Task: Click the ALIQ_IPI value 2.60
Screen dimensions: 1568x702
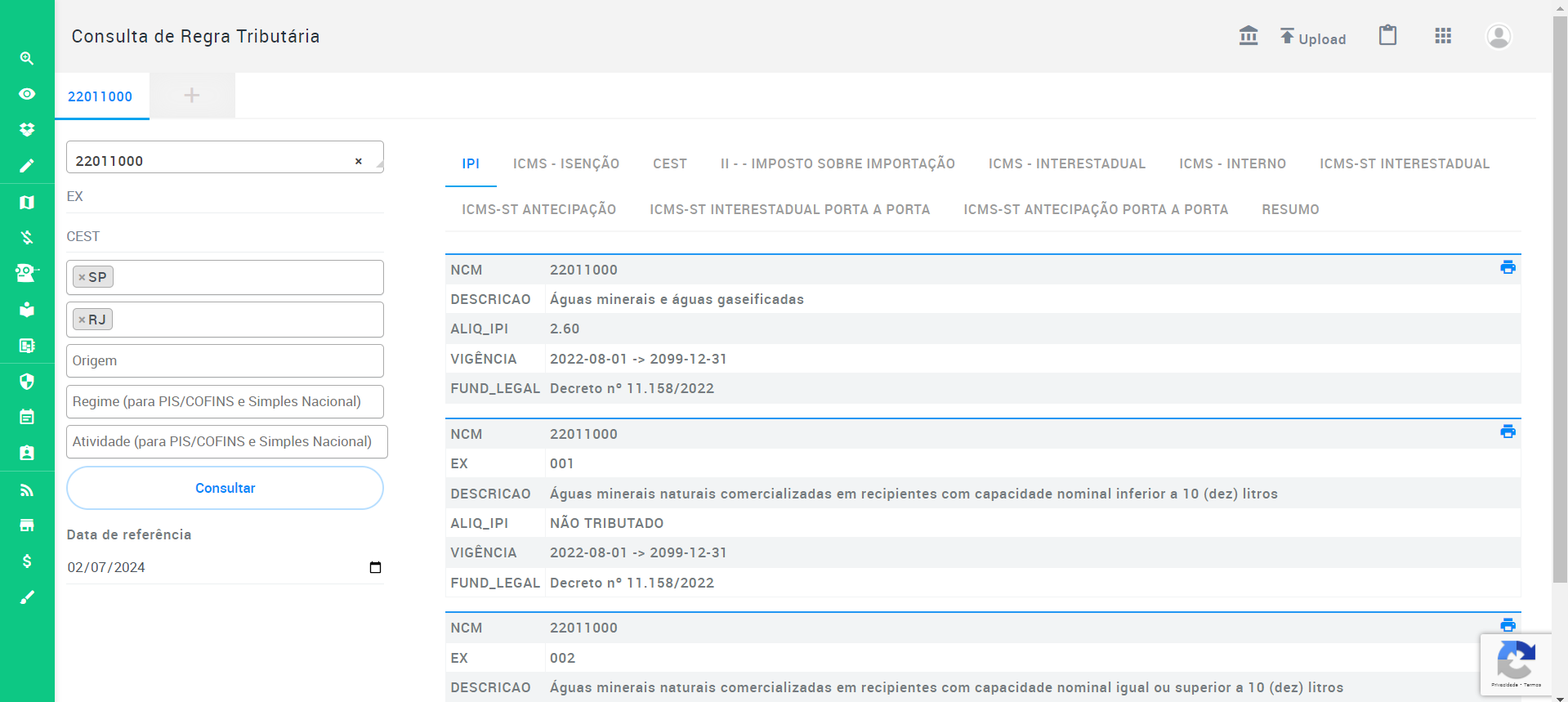Action: tap(565, 329)
